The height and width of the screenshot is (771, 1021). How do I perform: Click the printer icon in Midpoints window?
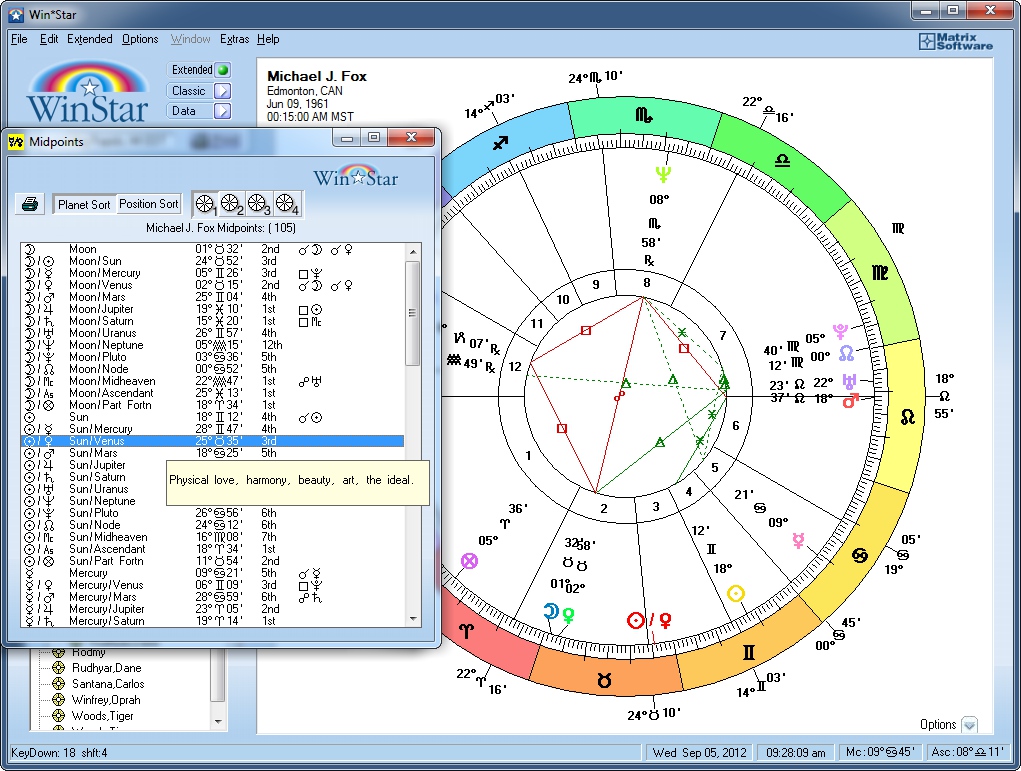[29, 204]
